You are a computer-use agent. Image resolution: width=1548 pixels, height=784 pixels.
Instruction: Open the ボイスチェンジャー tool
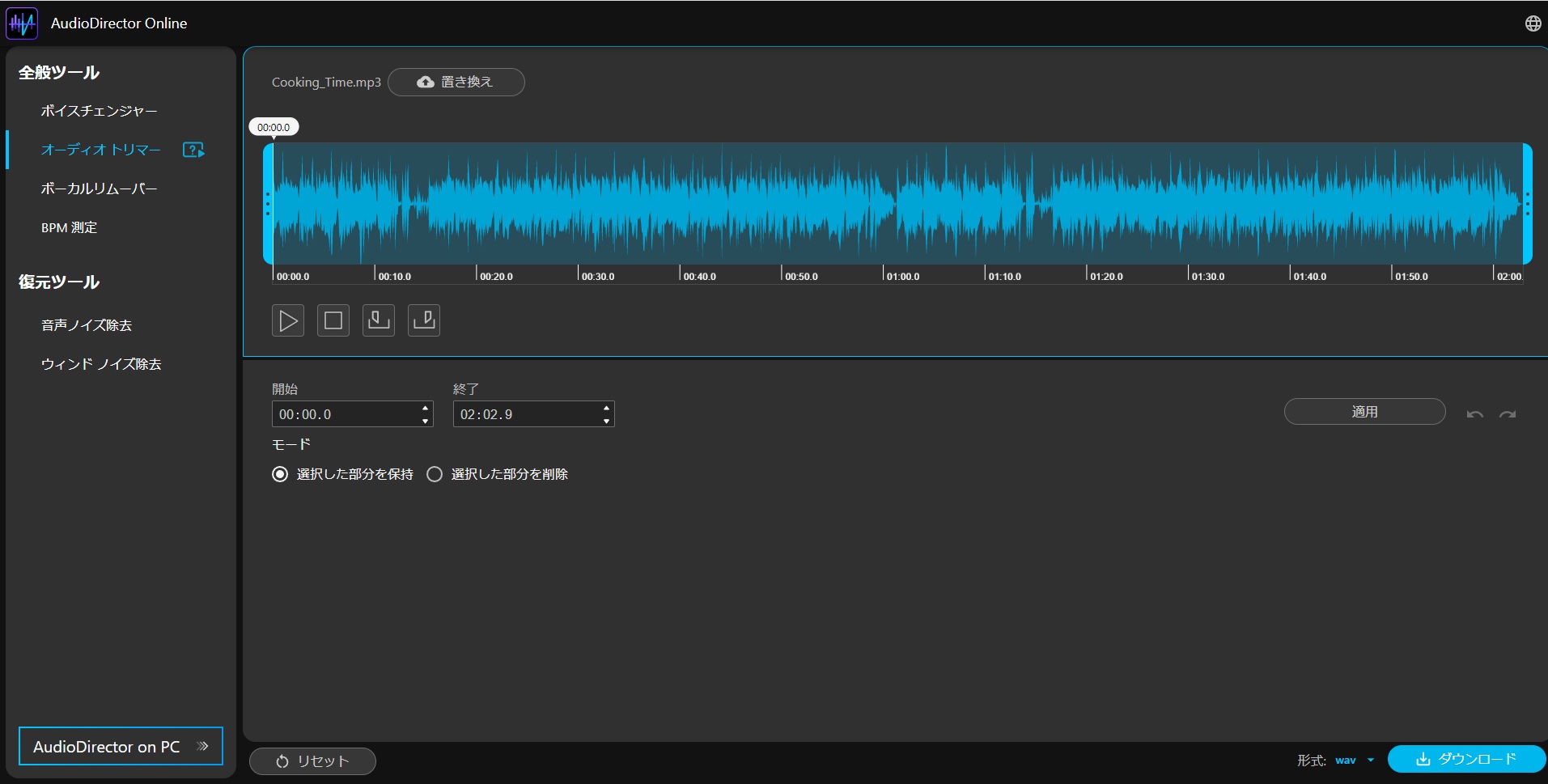pos(99,111)
